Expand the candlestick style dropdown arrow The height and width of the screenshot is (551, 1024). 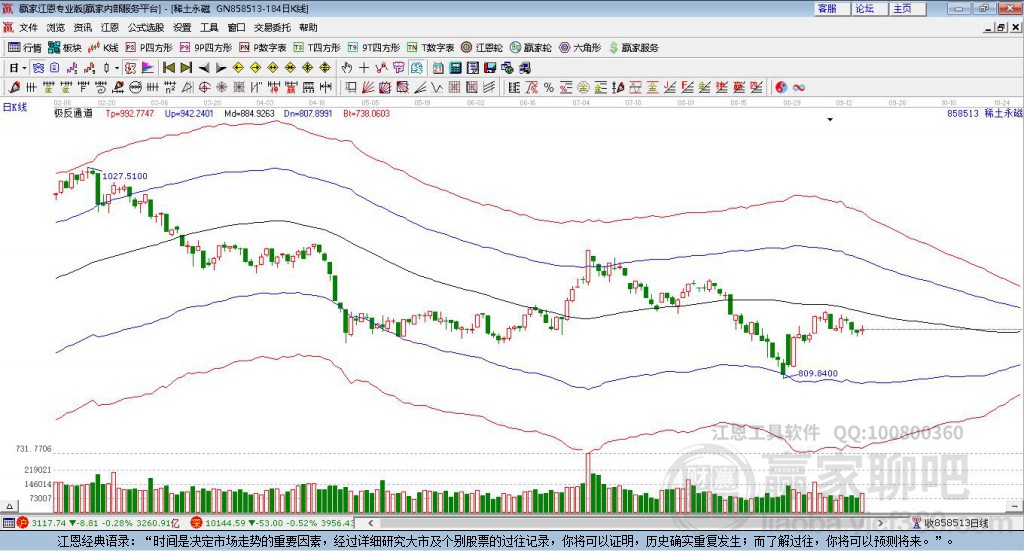pyautogui.click(x=117, y=68)
